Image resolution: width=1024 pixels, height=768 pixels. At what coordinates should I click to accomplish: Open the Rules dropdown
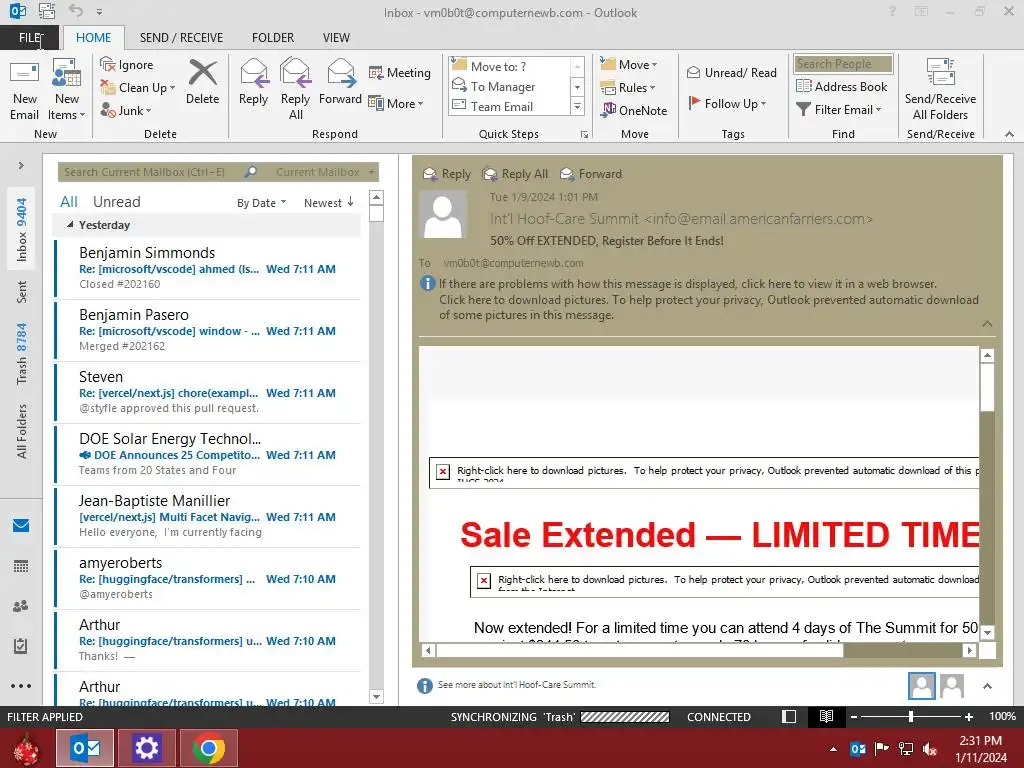pos(628,88)
